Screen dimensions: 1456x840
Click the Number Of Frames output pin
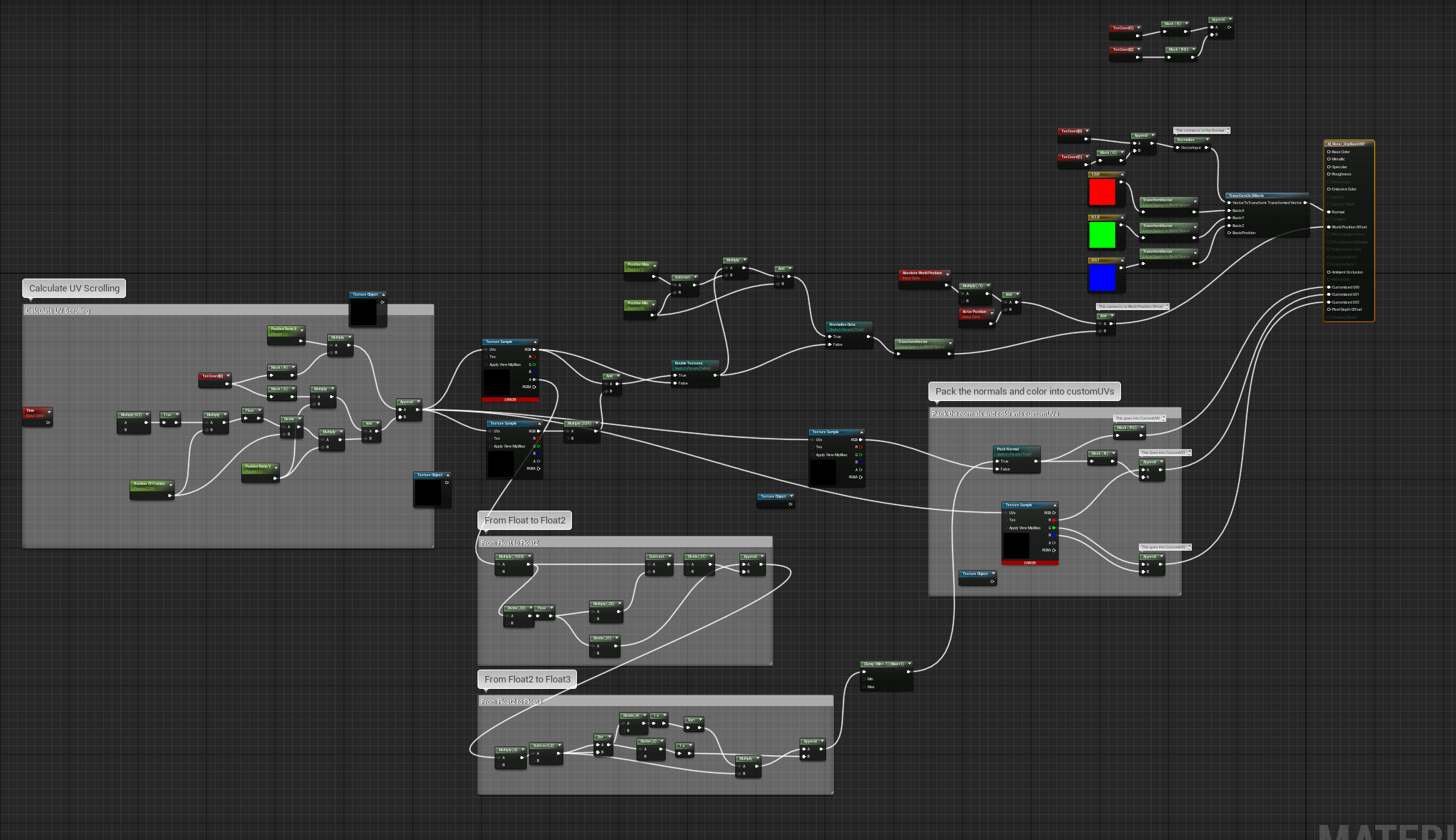point(170,494)
